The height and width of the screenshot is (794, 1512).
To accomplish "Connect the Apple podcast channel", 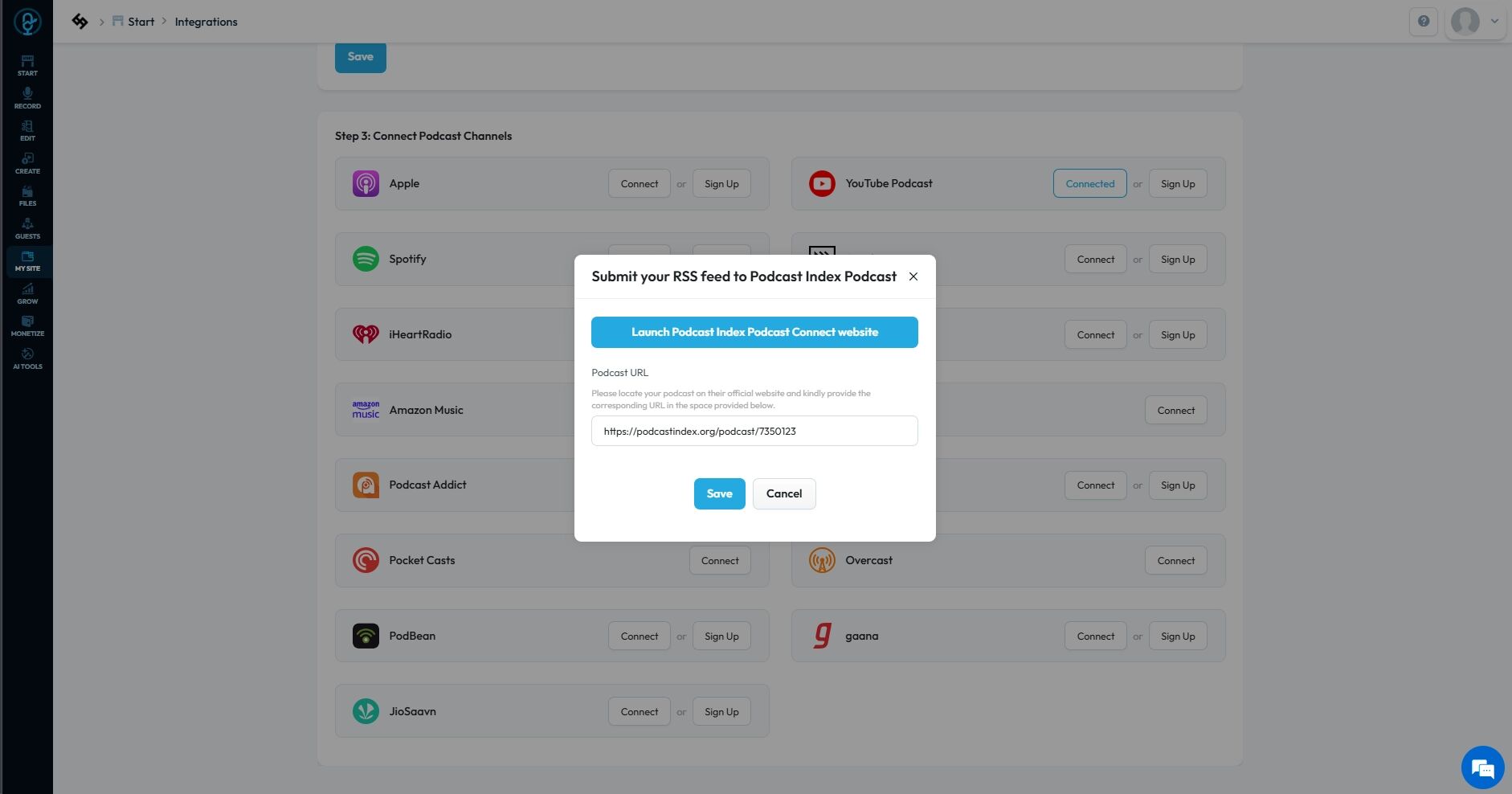I will pos(640,183).
